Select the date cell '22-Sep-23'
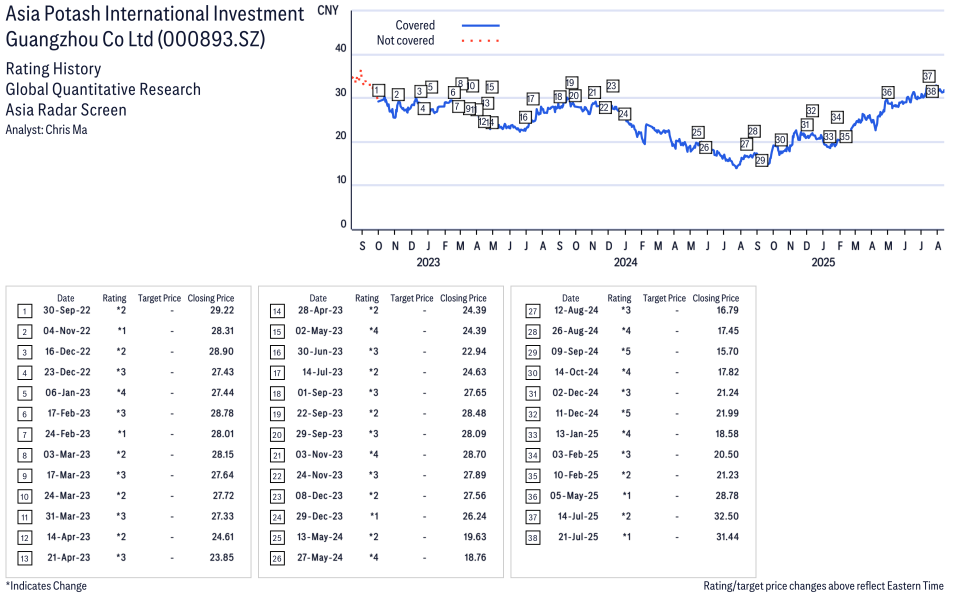The height and width of the screenshot is (593, 955). [x=319, y=413]
